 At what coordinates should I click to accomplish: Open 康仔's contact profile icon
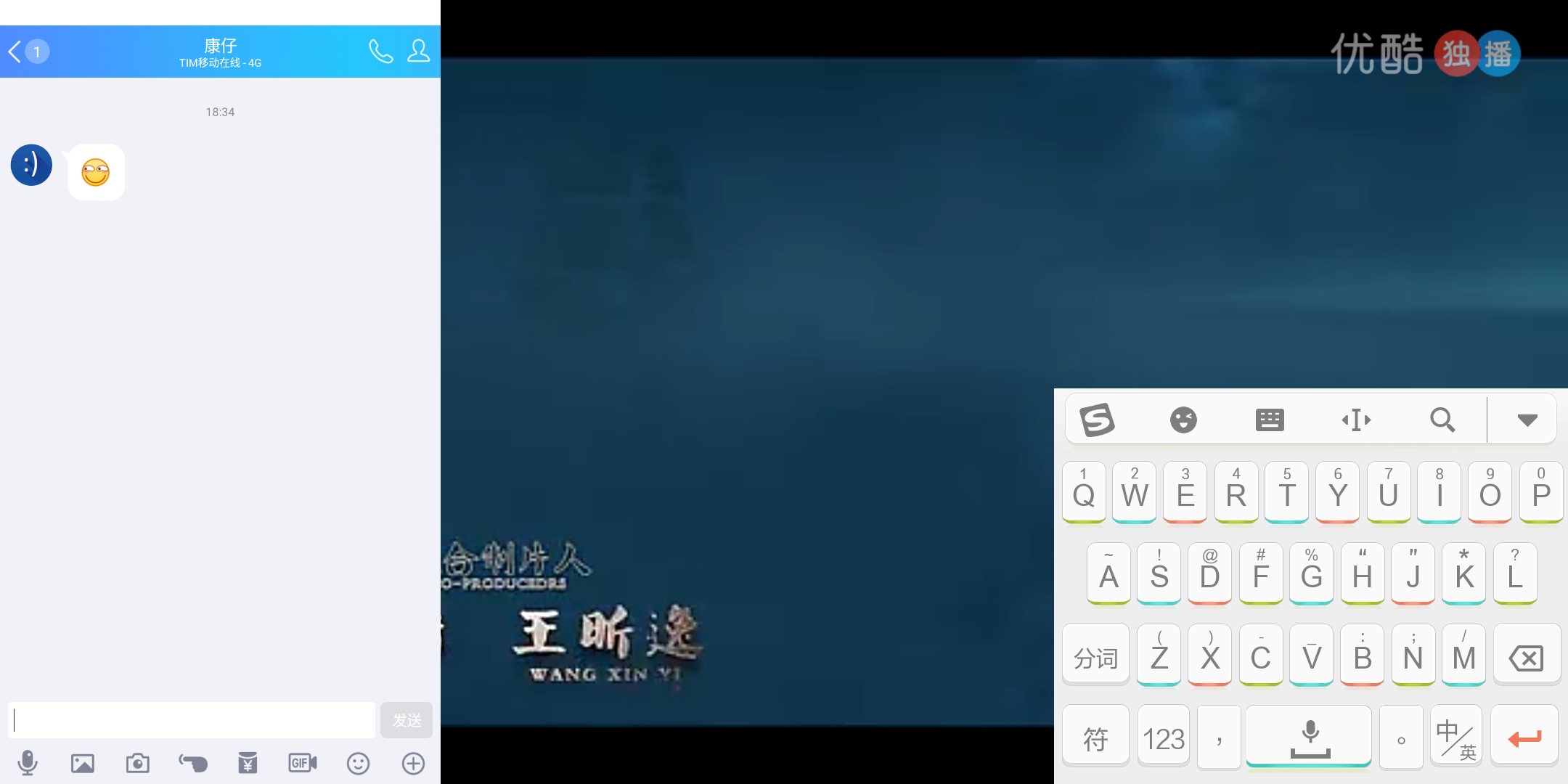click(419, 51)
